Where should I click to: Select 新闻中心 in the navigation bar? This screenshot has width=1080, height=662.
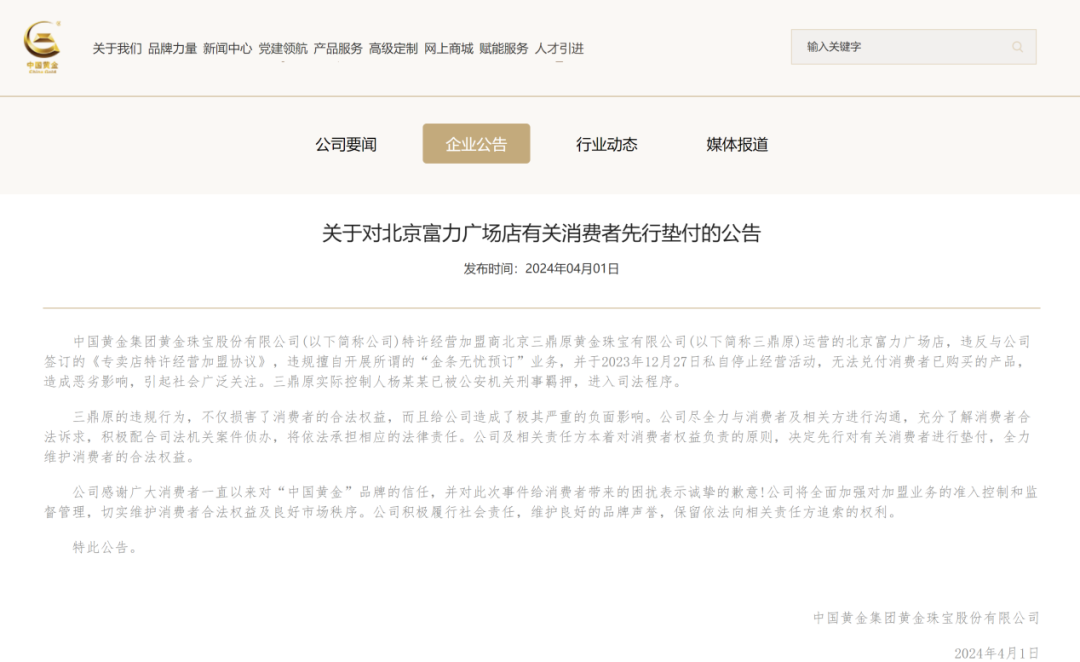click(227, 47)
